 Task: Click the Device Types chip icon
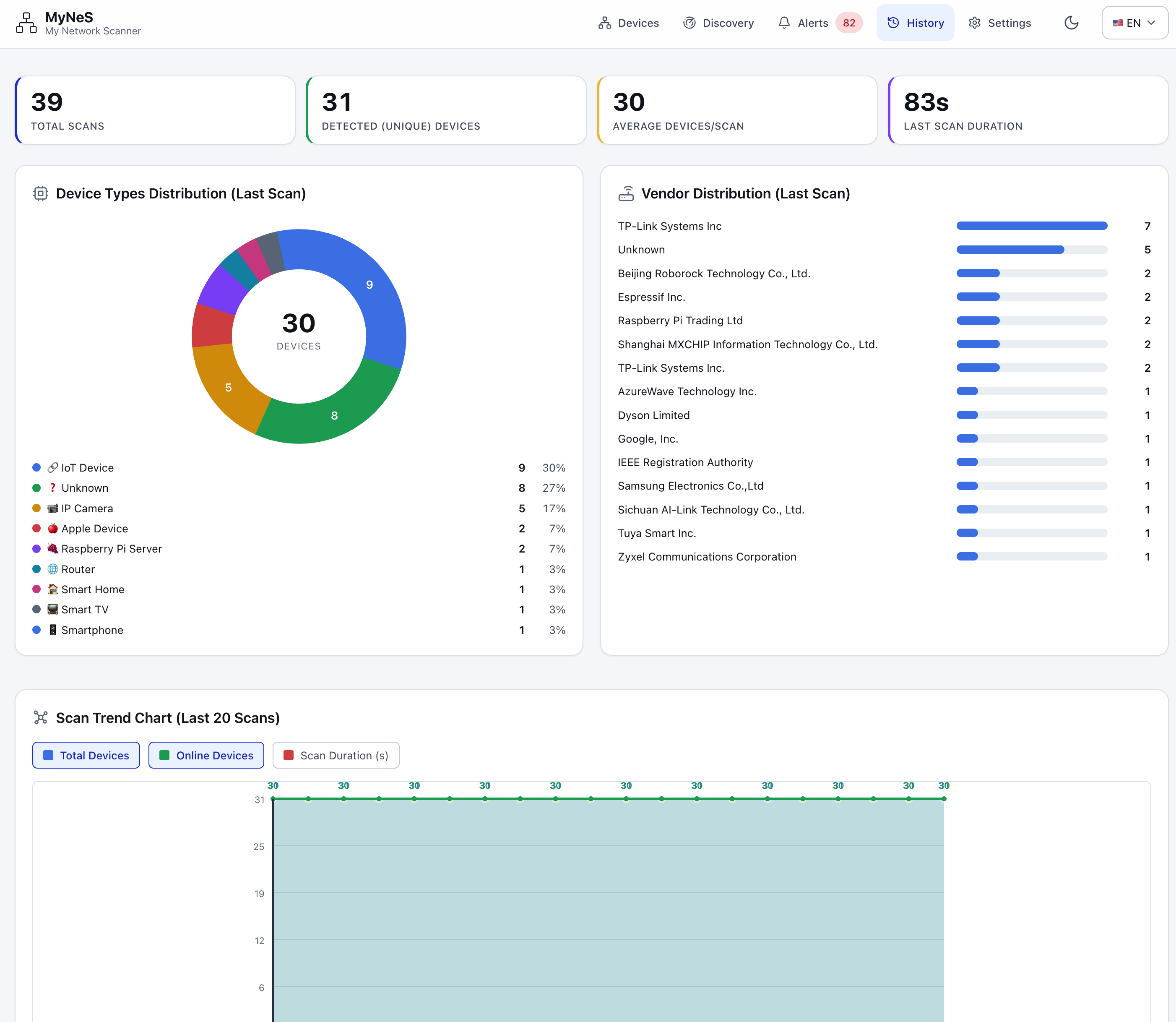click(x=41, y=193)
